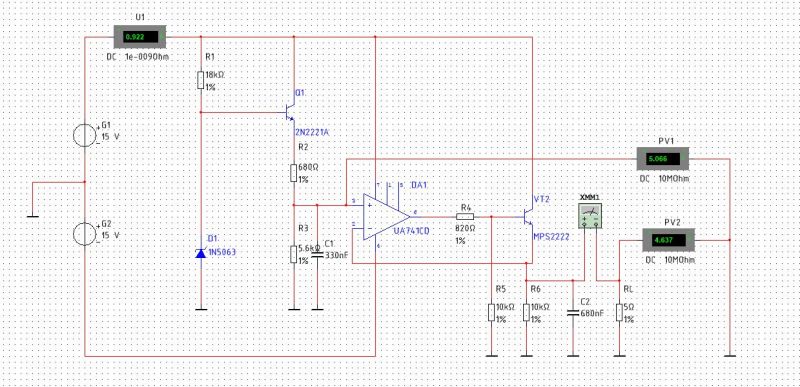Select PV2 voltmeter reading 4.637
The width and height of the screenshot is (800, 387).
coord(667,240)
